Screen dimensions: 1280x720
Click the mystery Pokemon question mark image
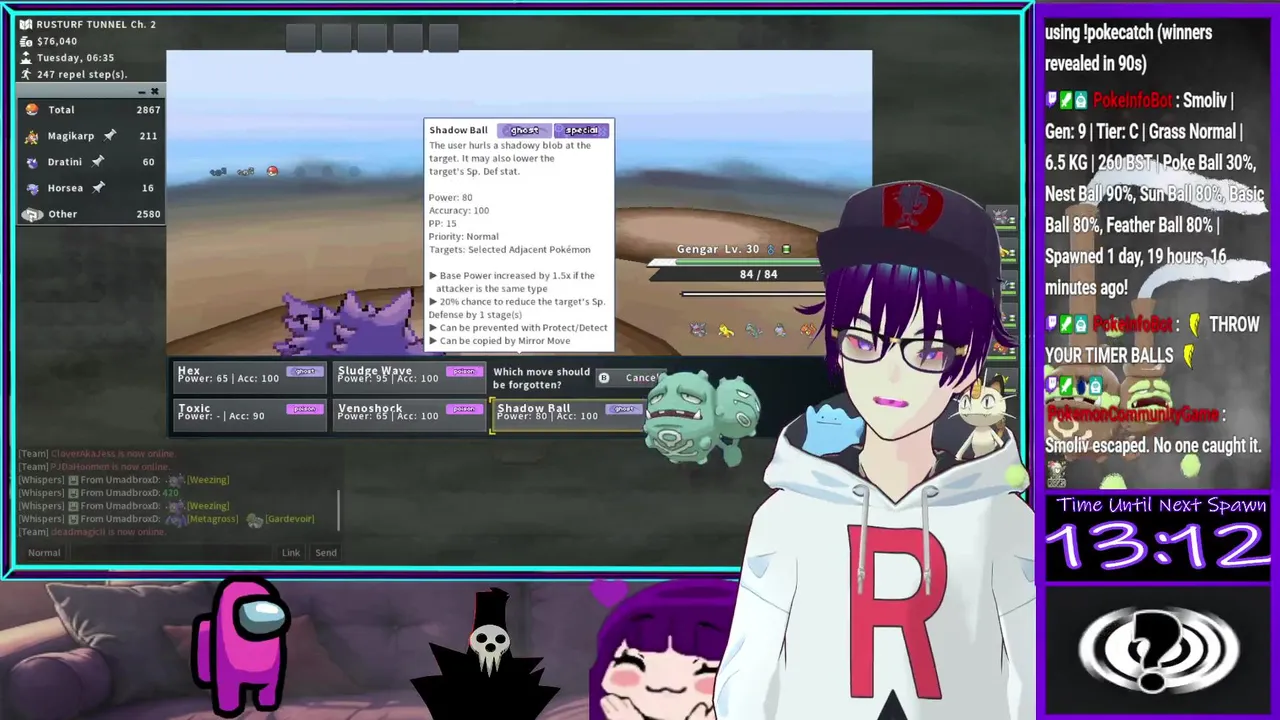point(1156,650)
